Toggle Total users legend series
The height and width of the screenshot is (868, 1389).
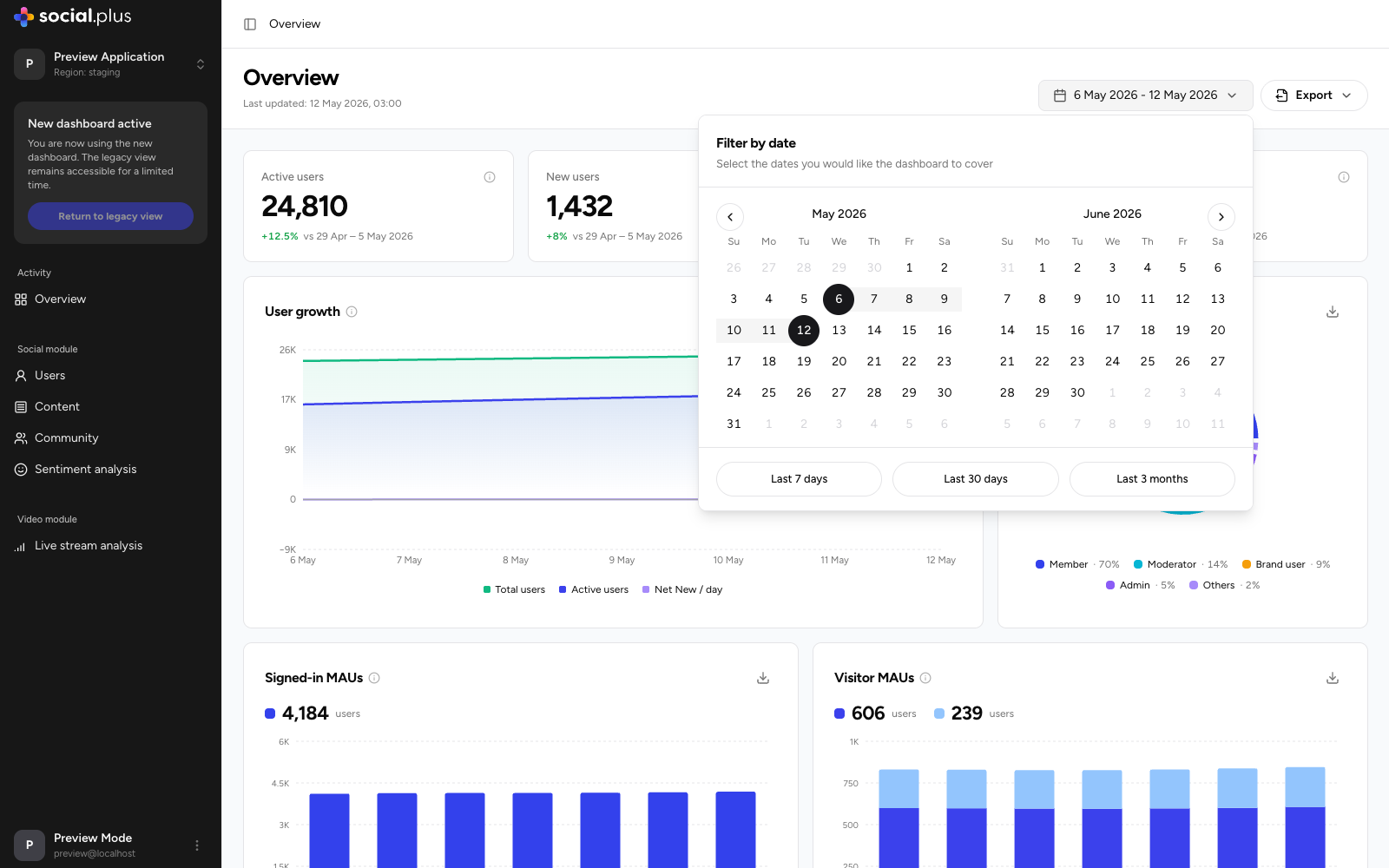click(514, 589)
